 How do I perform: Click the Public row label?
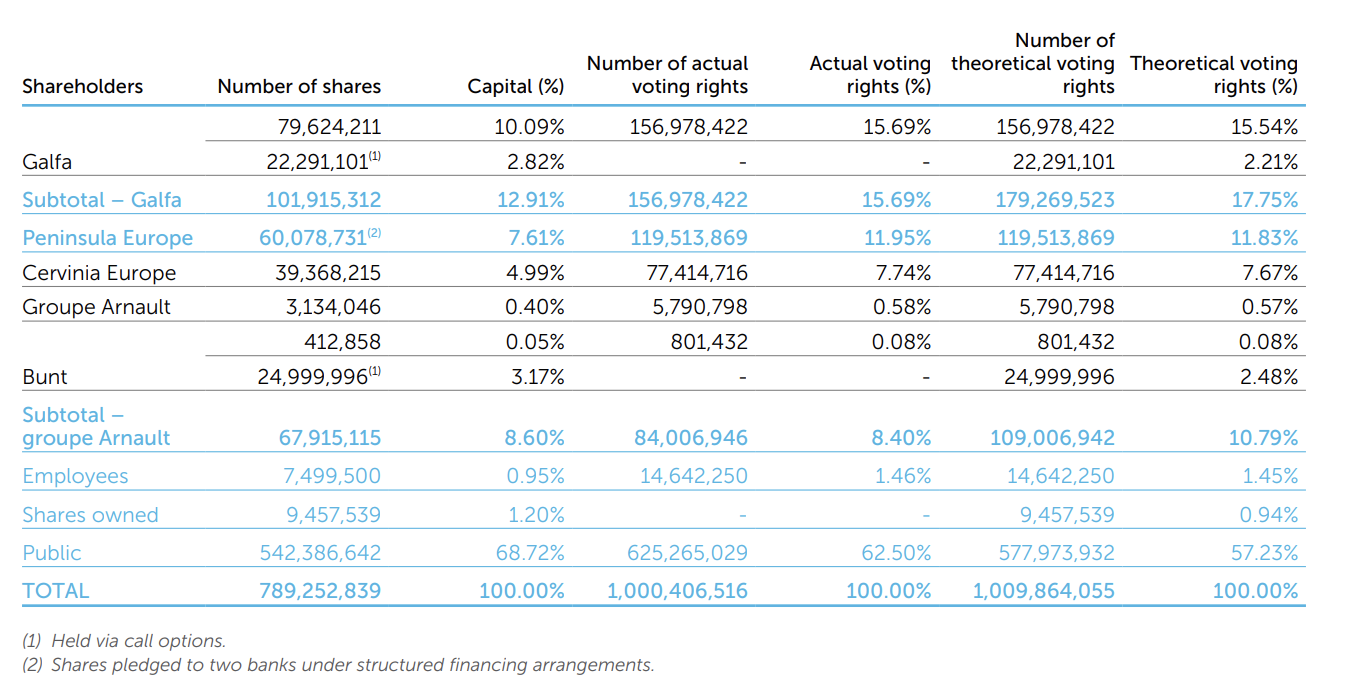pyautogui.click(x=52, y=553)
